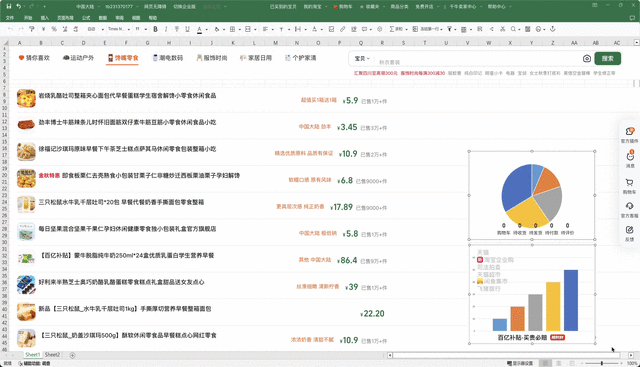Click the 辅助功能: 调查 status entry
Screen dimensions: 640x367
pyautogui.click(x=34, y=363)
